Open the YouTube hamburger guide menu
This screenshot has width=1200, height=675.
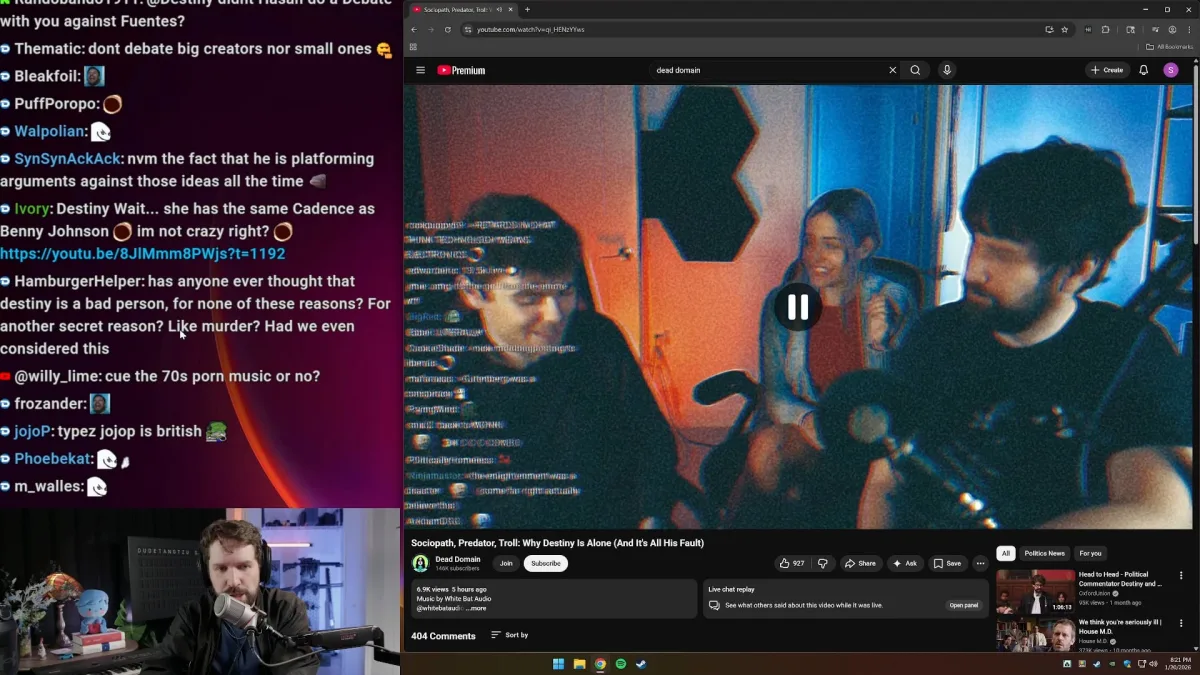pyautogui.click(x=420, y=70)
